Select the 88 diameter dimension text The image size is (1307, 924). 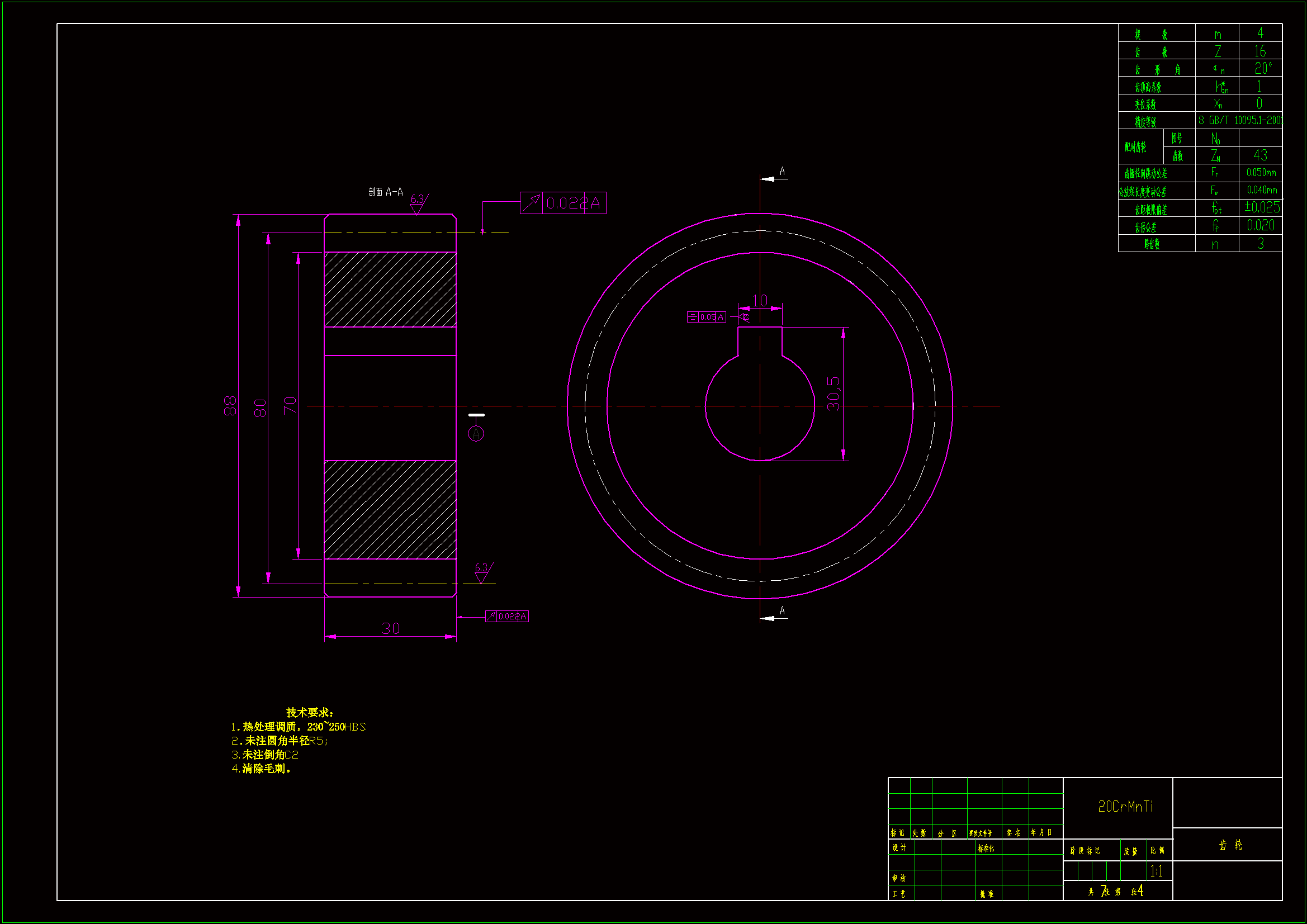point(230,406)
